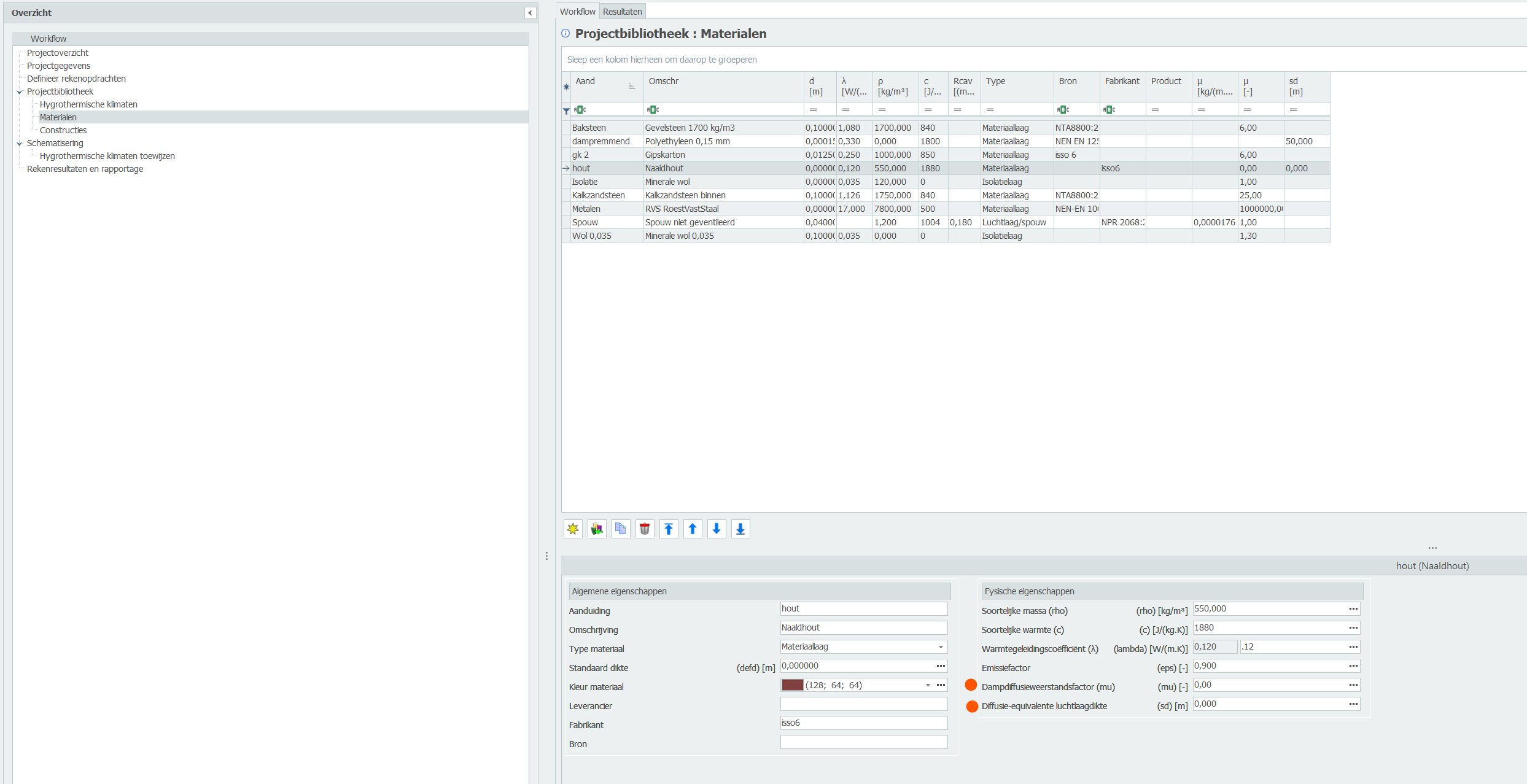Switch to the Resultaten tab

click(622, 12)
